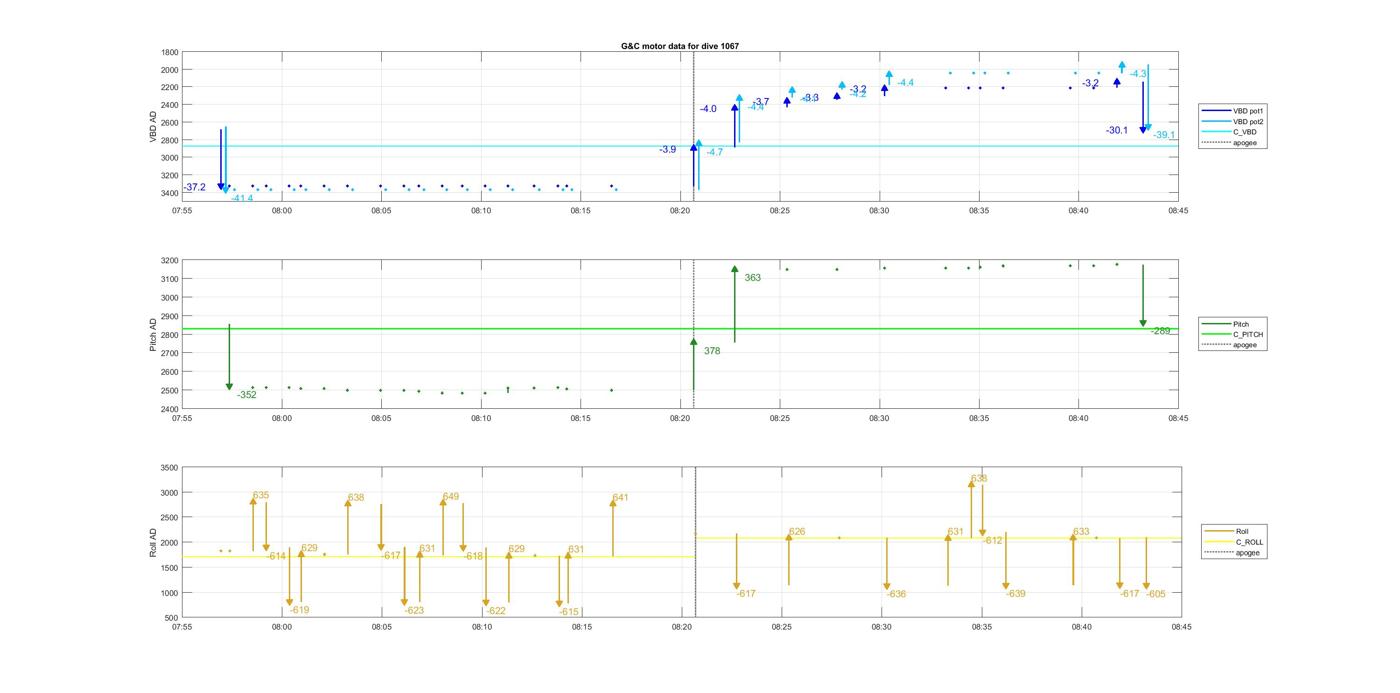Click the "-618" roll data label
This screenshot has height=693, width=1400.
point(474,556)
